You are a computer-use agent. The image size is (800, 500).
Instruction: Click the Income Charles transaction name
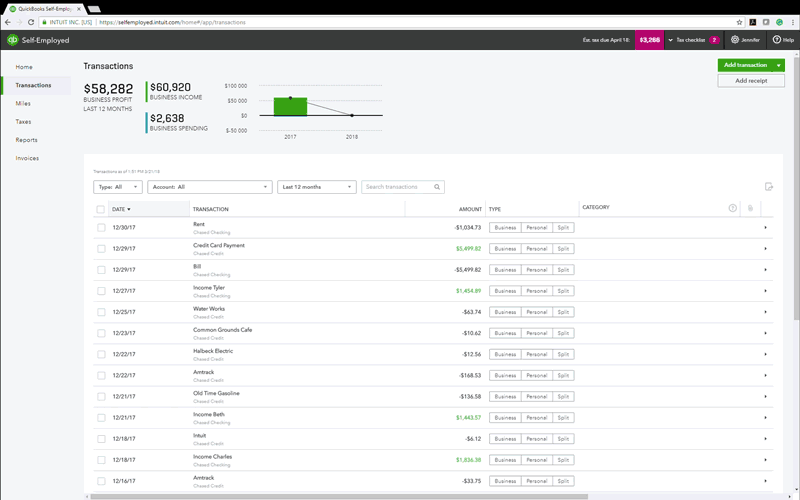click(212, 457)
